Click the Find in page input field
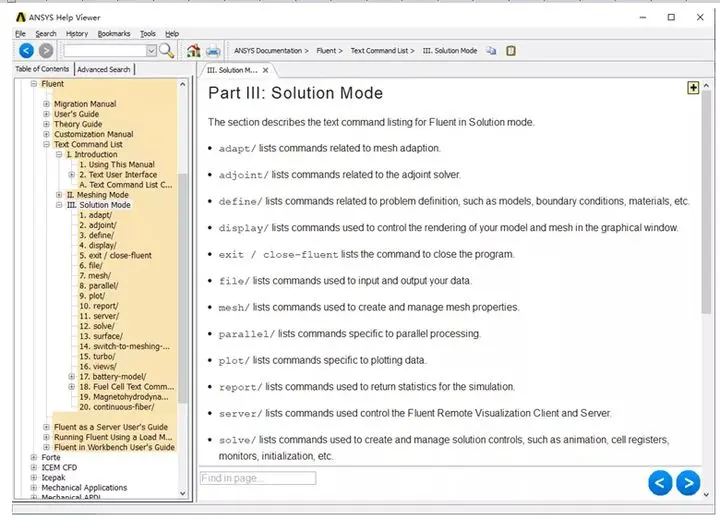Viewport: 720px width, 520px height. pos(258,478)
